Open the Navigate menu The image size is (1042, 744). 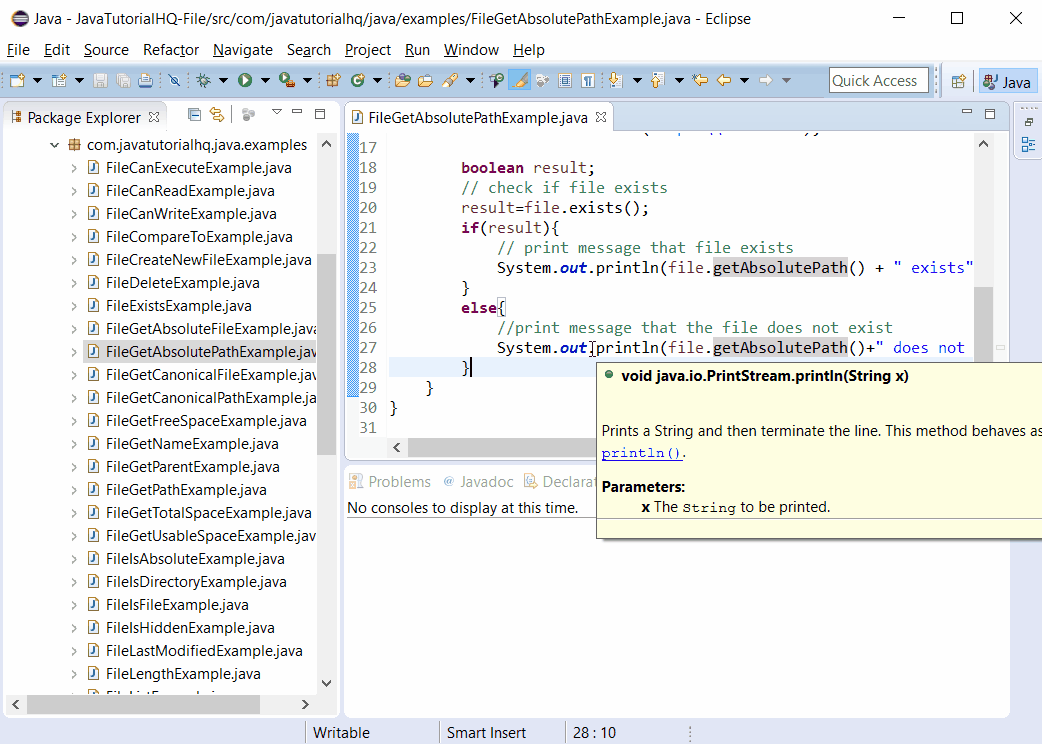coord(243,50)
